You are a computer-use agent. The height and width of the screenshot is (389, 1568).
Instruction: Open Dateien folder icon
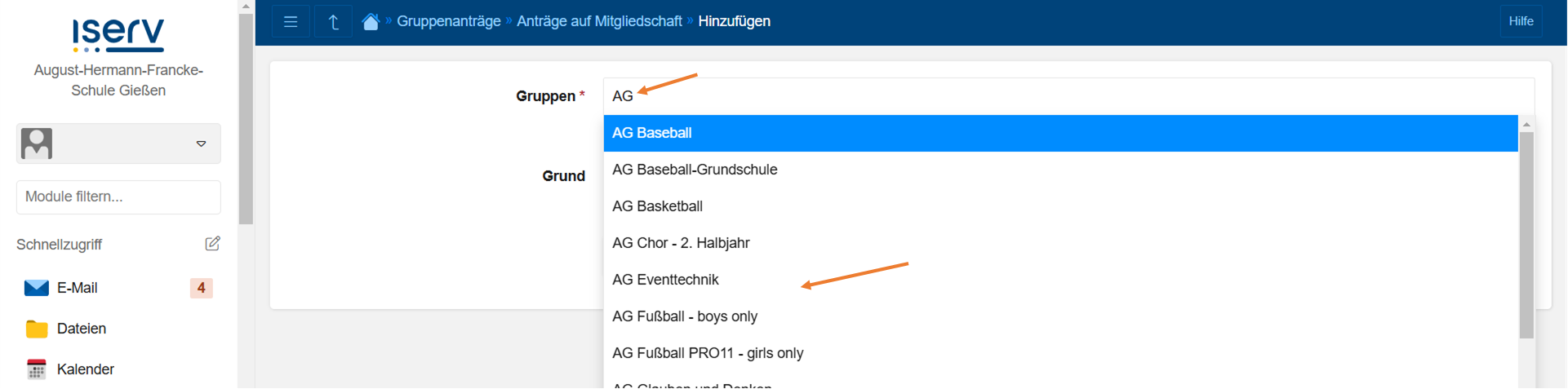tap(37, 329)
